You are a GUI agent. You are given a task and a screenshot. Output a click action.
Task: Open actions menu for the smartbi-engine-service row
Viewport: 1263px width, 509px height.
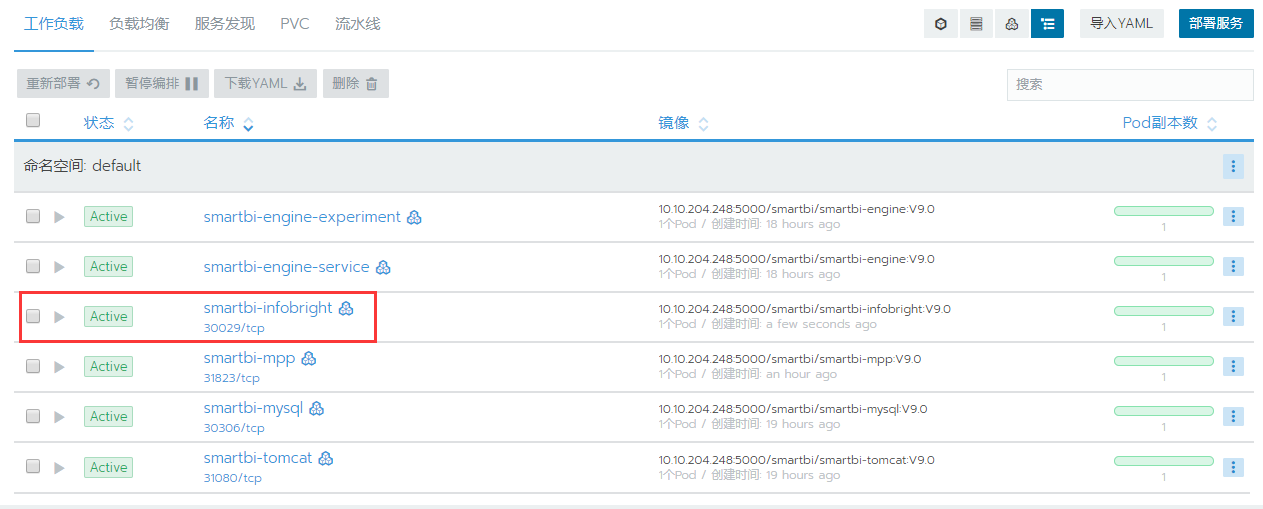pos(1233,266)
